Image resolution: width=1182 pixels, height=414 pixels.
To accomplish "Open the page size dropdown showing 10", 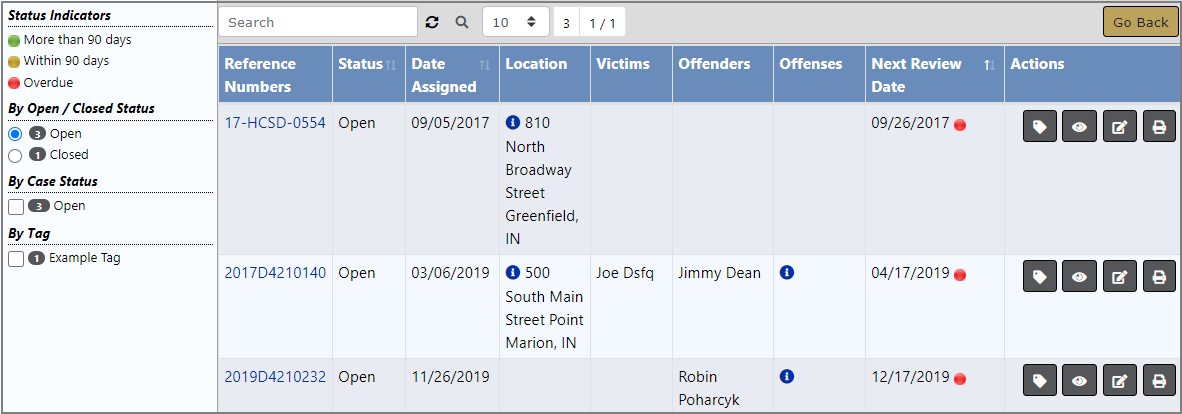I will pos(515,22).
